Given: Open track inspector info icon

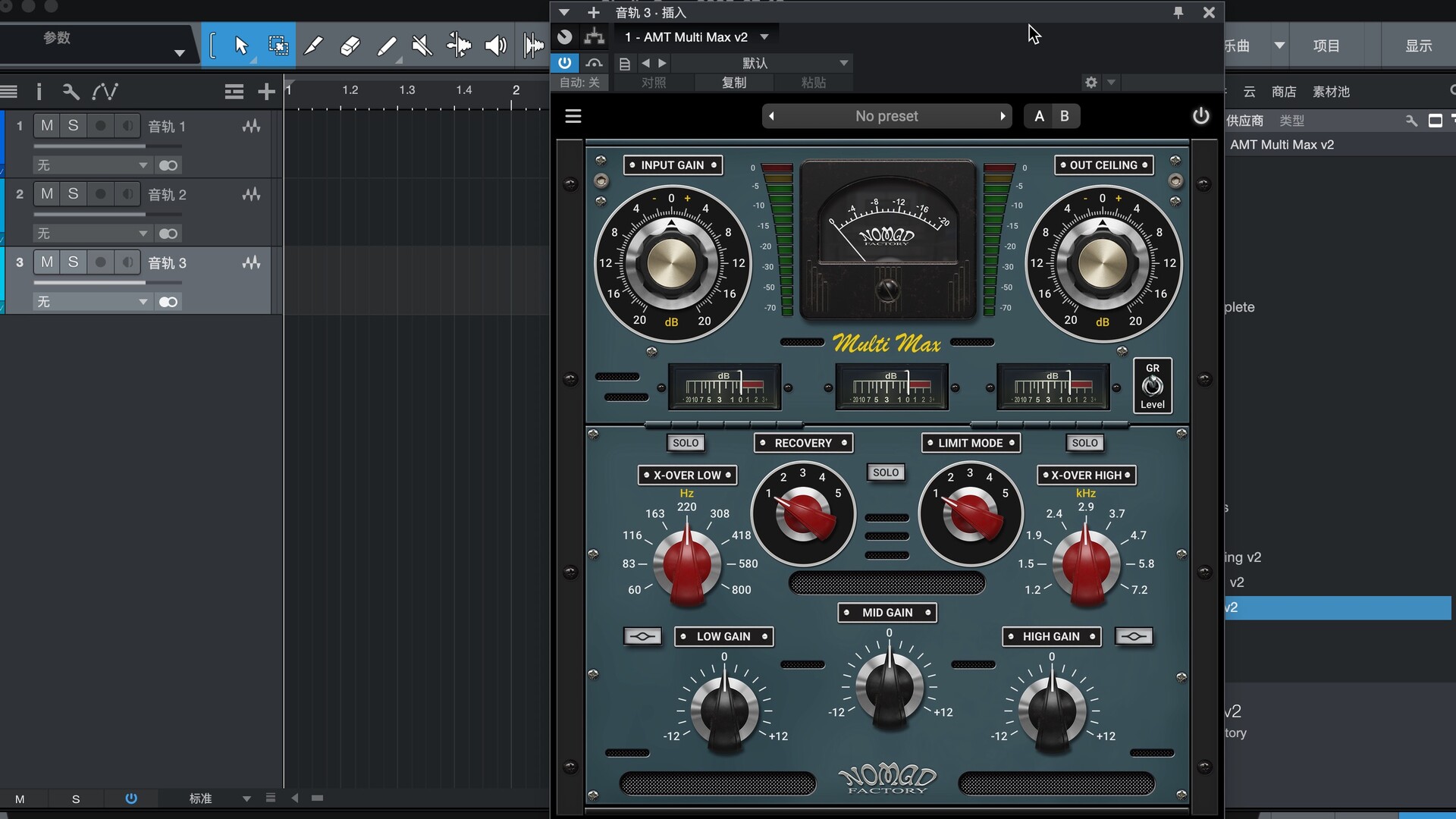Looking at the screenshot, I should 39,92.
